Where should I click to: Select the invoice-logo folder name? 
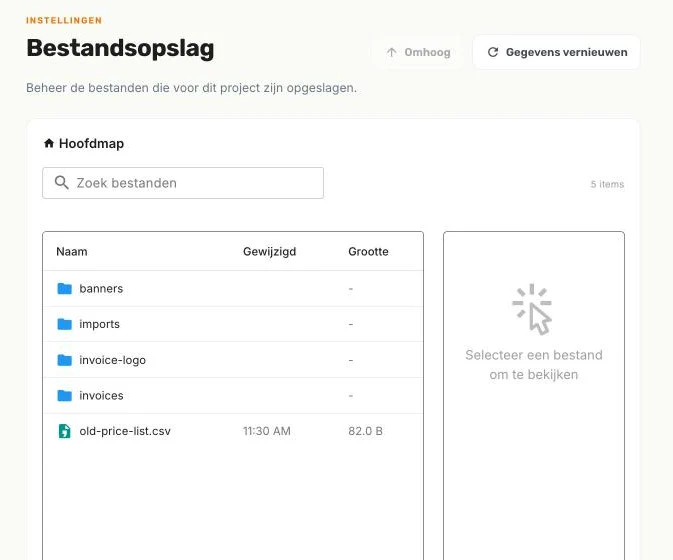pos(112,360)
